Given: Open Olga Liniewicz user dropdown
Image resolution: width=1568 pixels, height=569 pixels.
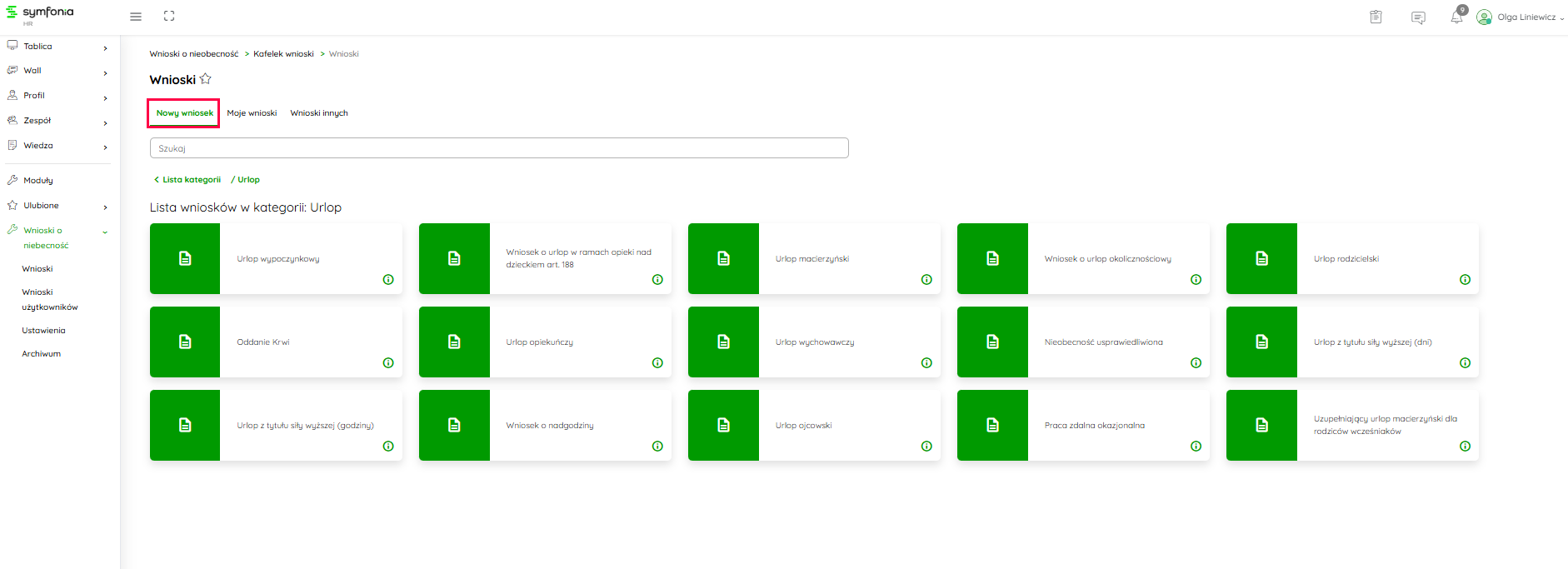Looking at the screenshot, I should tap(1520, 17).
